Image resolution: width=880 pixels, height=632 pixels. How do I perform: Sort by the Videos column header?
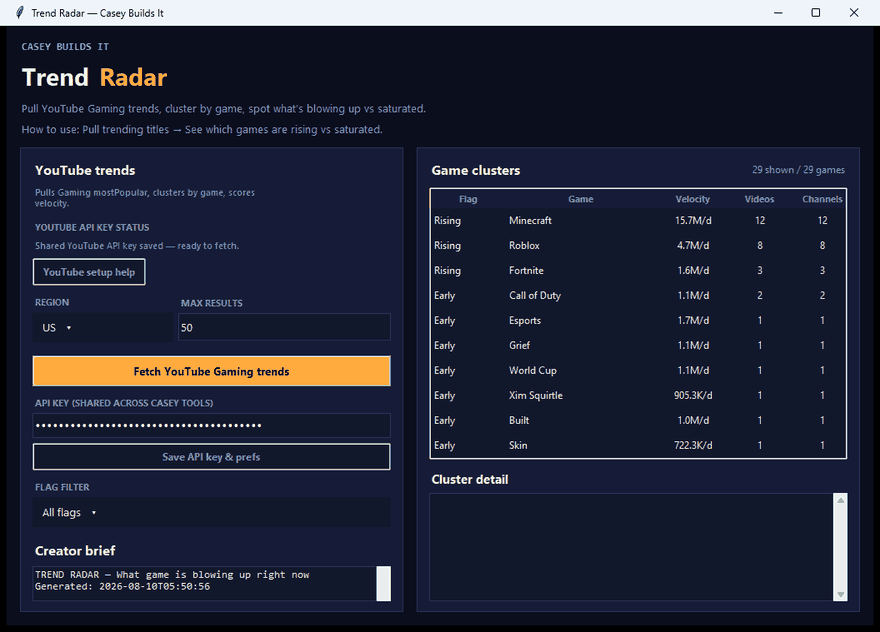[759, 199]
